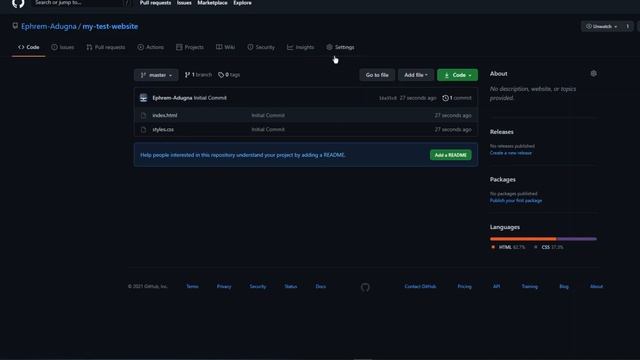This screenshot has height=360, width=640.
Task: Open API link in footer
Action: [x=496, y=287]
